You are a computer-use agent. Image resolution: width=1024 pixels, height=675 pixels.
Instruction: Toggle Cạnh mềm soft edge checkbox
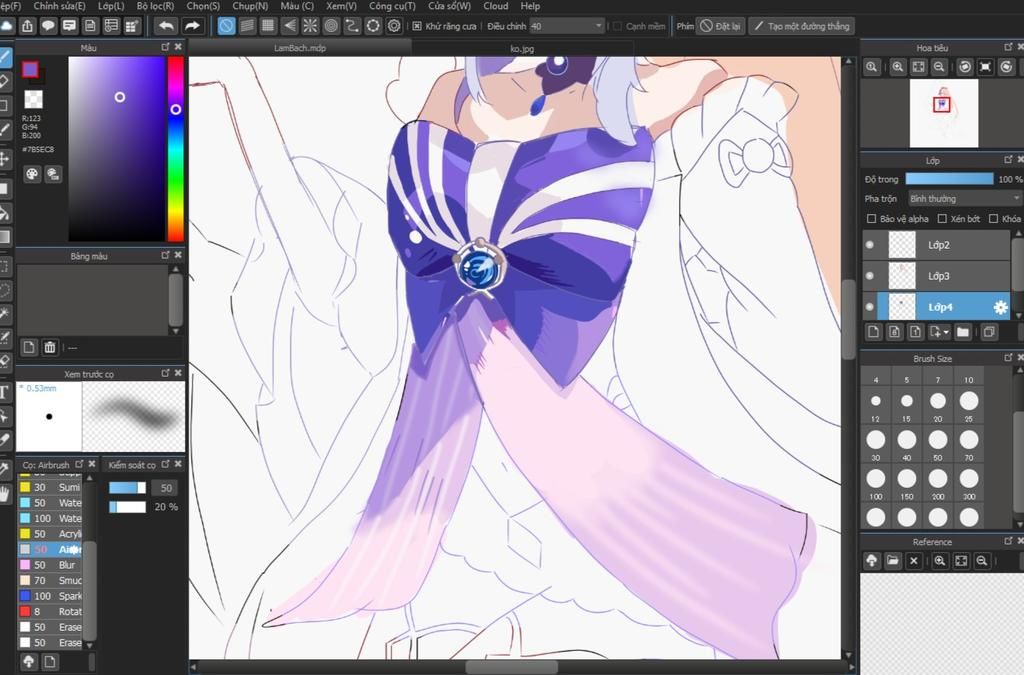[617, 26]
